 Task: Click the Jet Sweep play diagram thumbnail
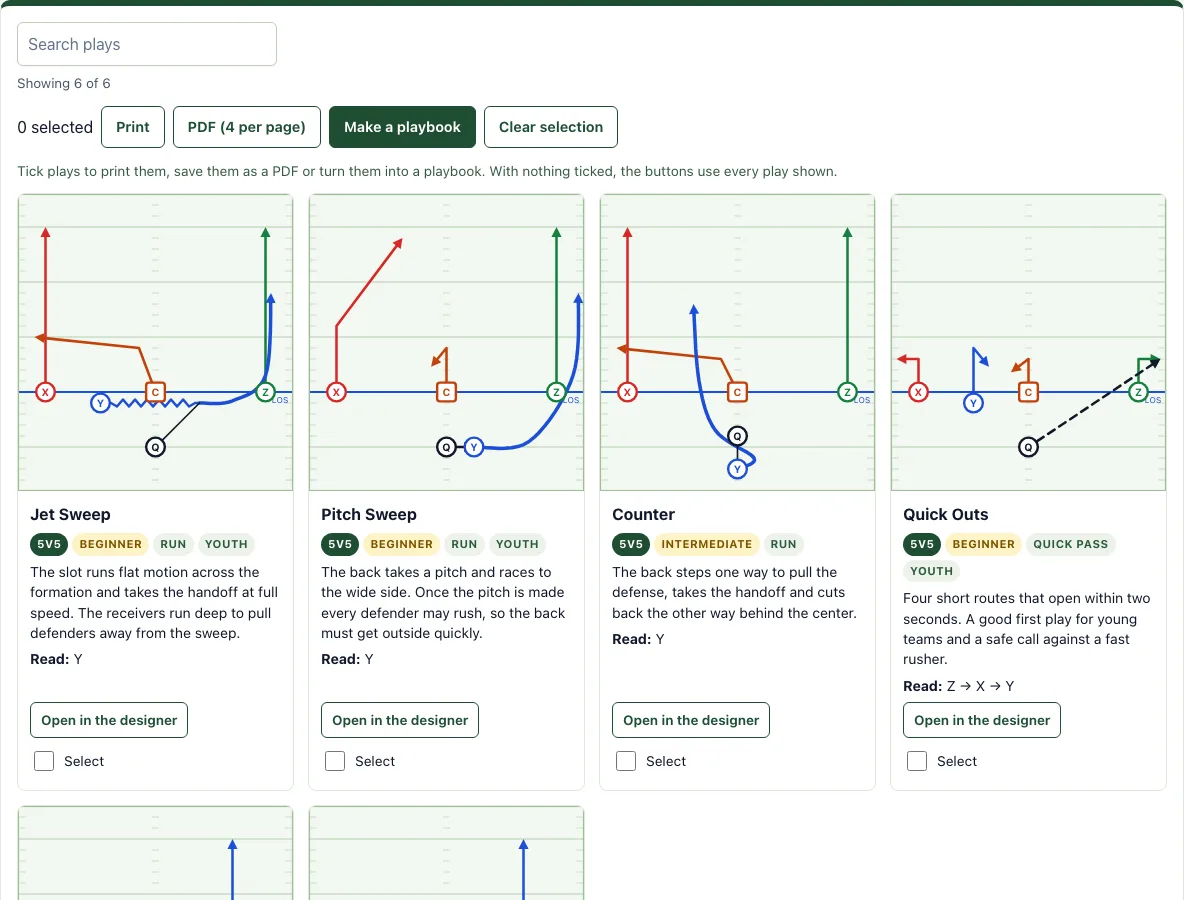[x=156, y=343]
